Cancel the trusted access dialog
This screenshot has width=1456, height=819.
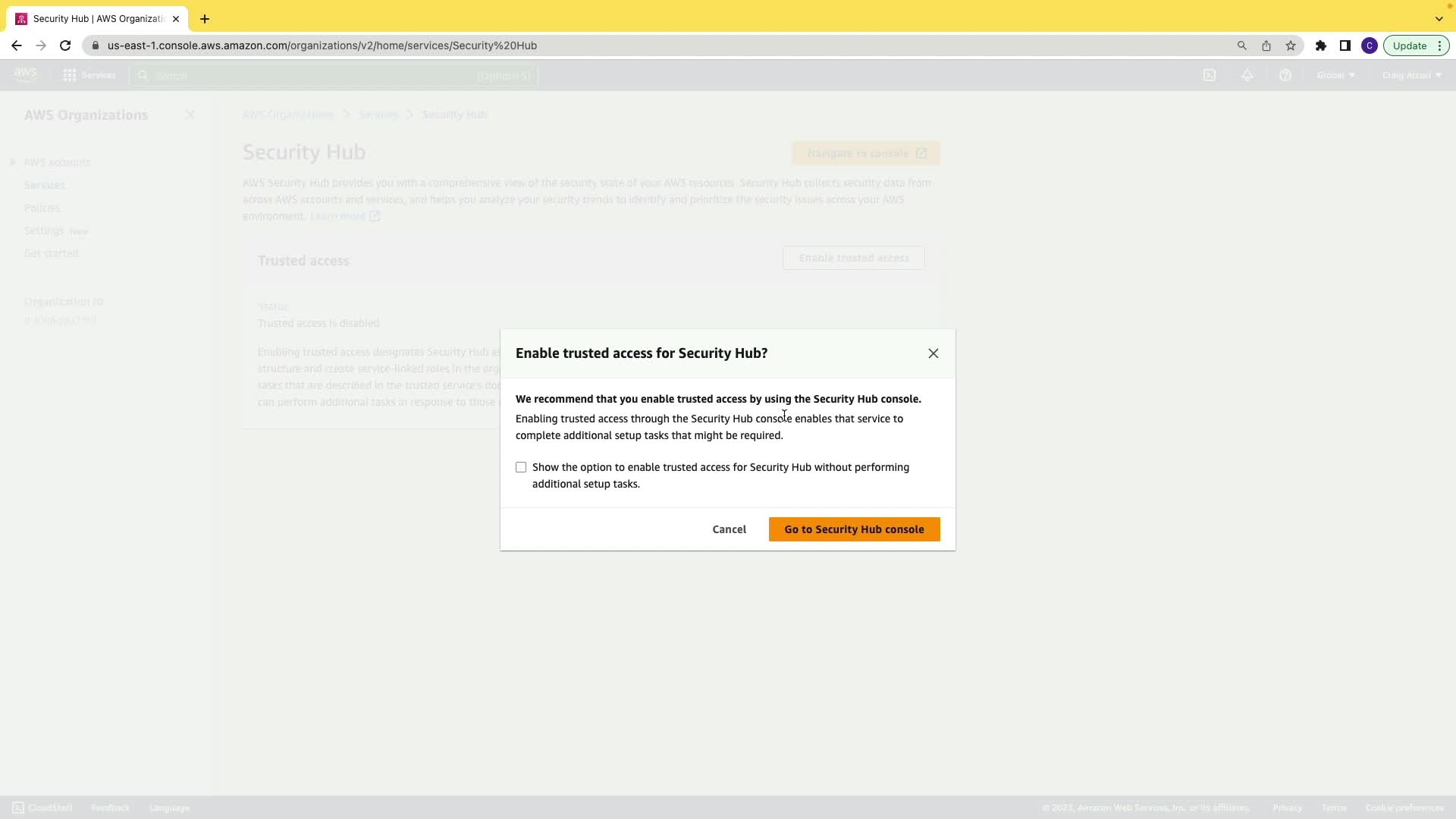(x=729, y=529)
